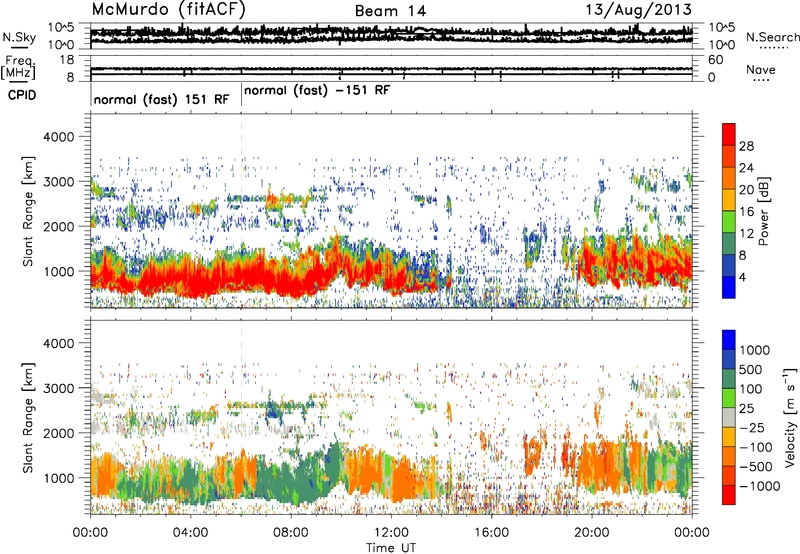This screenshot has height=554, width=800.
Task: Click the '12:00' time tick label
Action: click(x=391, y=533)
